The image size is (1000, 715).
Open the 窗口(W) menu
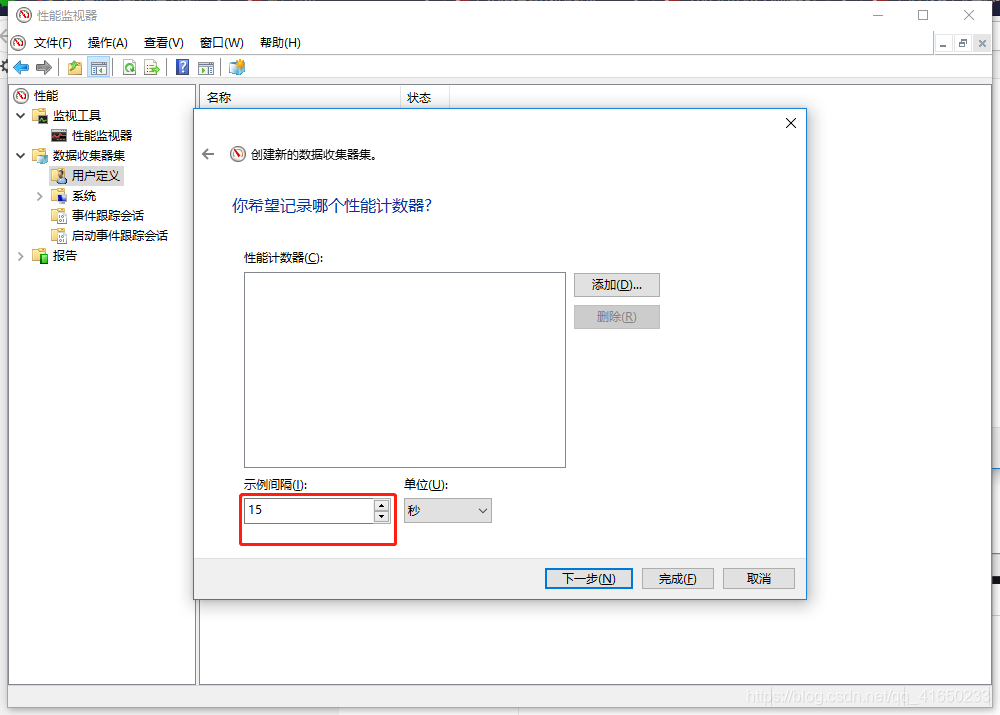click(x=221, y=43)
